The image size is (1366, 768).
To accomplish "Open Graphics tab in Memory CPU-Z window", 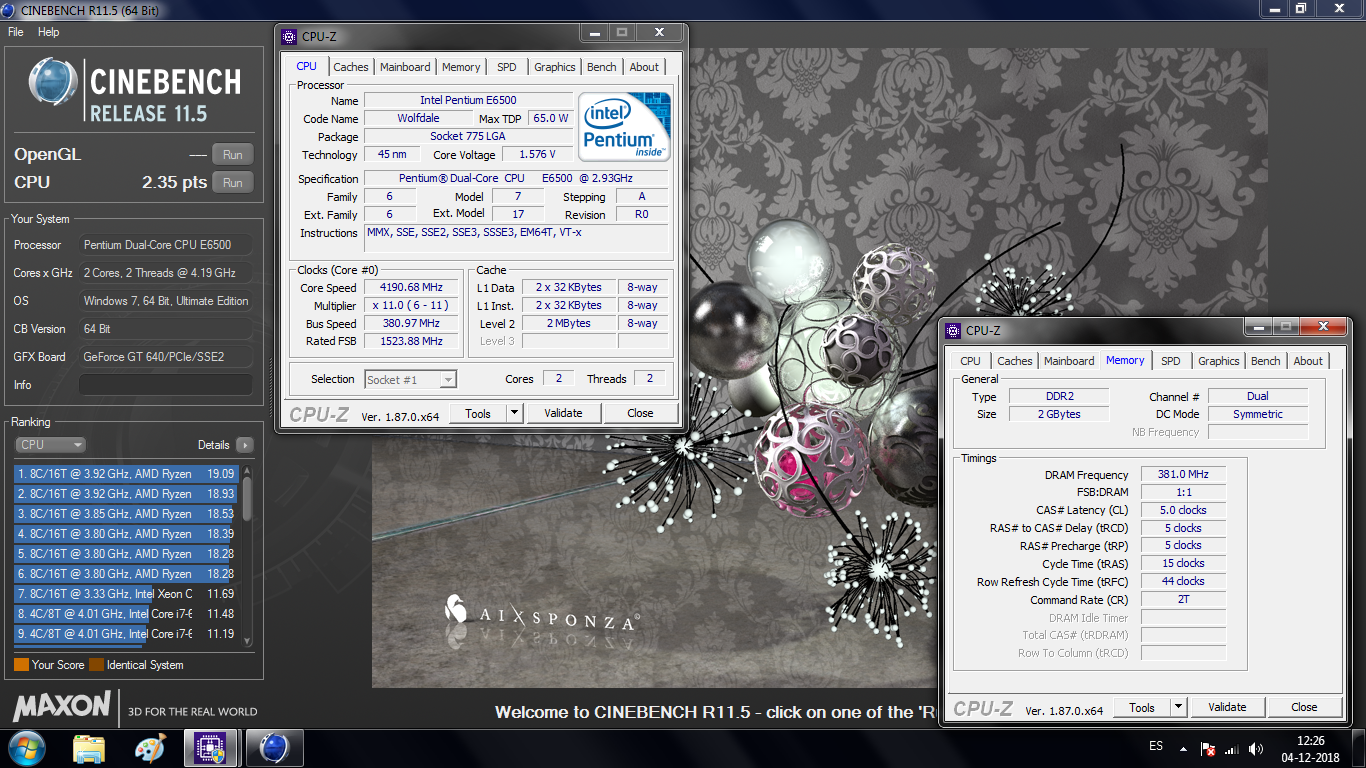I will coord(1219,361).
